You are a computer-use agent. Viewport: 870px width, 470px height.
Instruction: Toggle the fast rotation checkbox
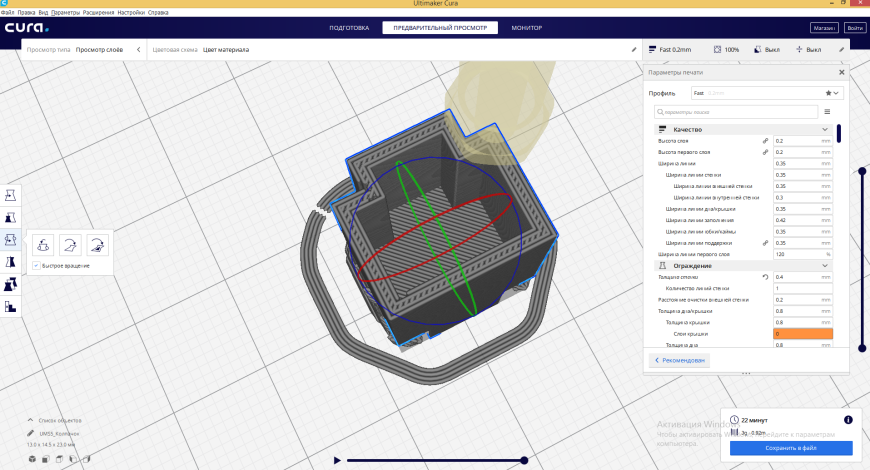click(x=36, y=266)
